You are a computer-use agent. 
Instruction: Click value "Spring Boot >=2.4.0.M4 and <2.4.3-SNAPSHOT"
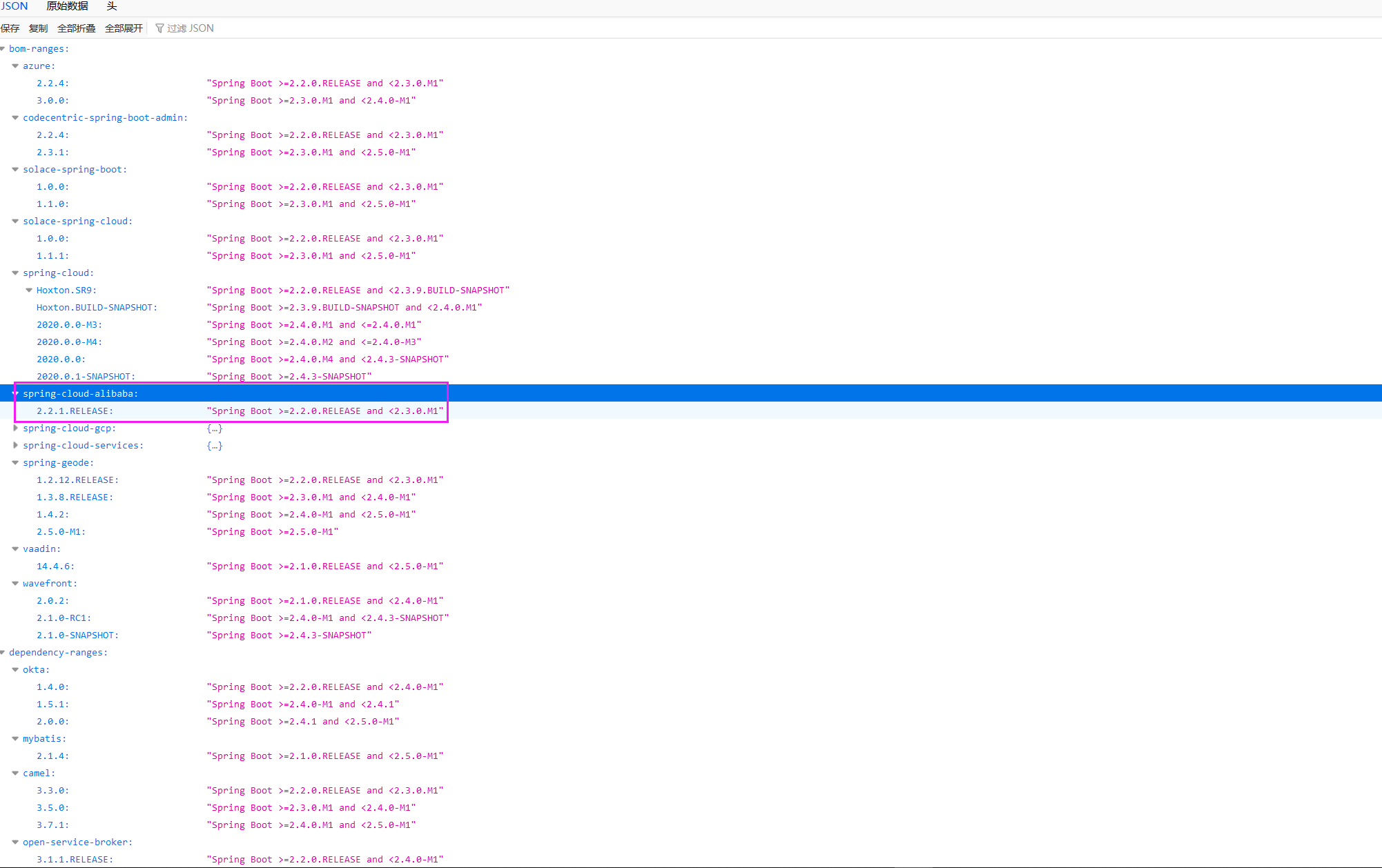328,359
